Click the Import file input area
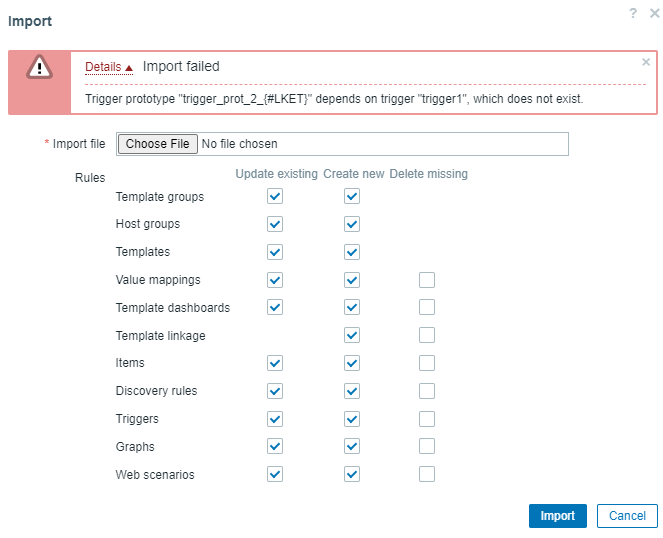The image size is (663, 538). (x=342, y=144)
